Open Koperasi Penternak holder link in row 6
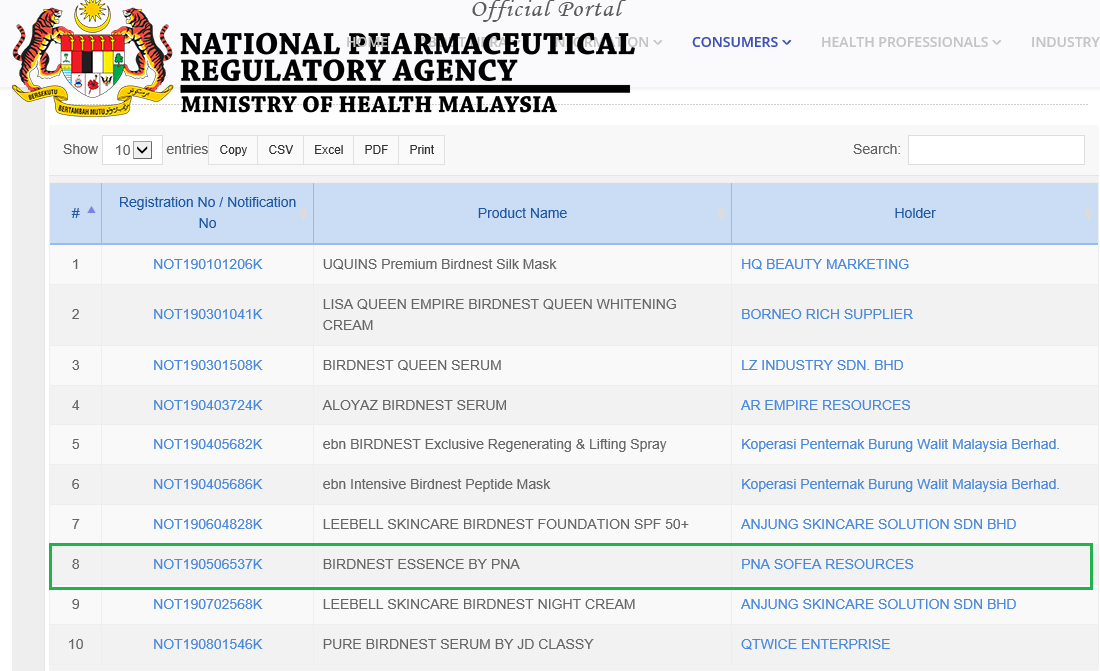Image resolution: width=1100 pixels, height=671 pixels. coord(900,485)
